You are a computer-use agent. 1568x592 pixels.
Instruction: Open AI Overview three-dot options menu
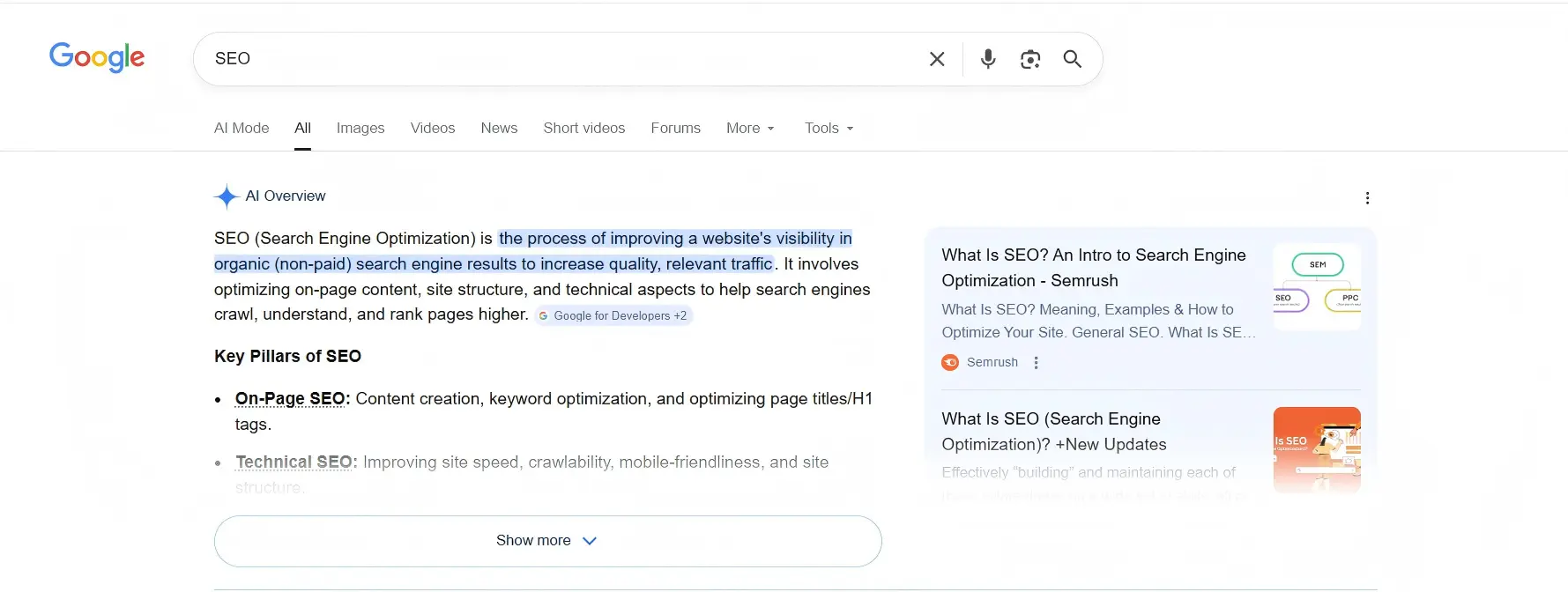coord(1367,198)
